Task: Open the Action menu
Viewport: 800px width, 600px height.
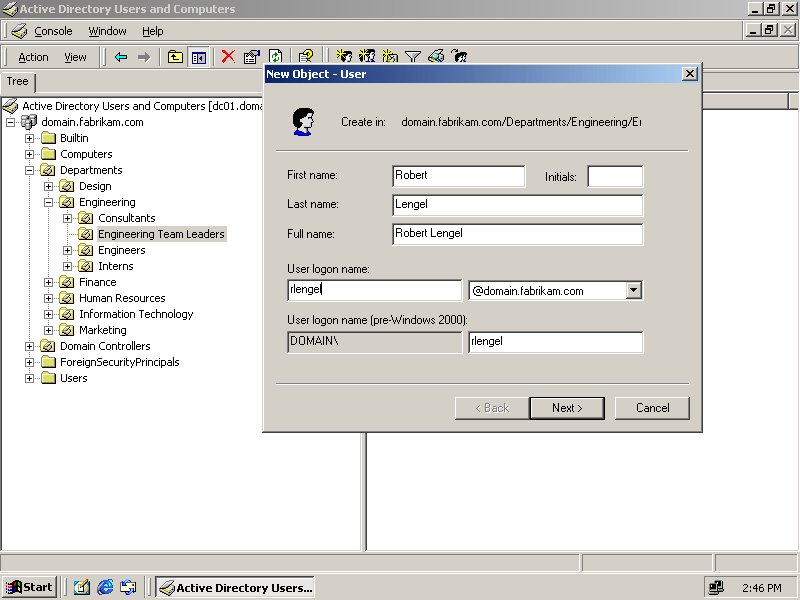Action: 33,57
